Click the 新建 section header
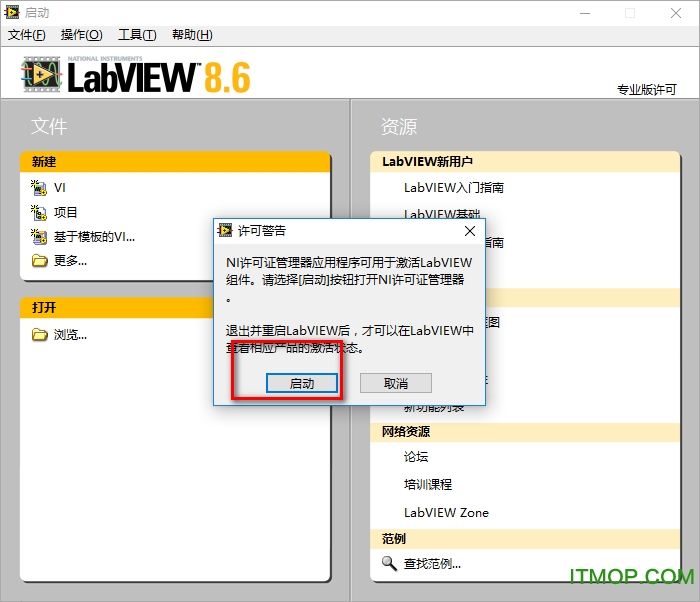Viewport: 700px width, 602px height. coord(175,162)
